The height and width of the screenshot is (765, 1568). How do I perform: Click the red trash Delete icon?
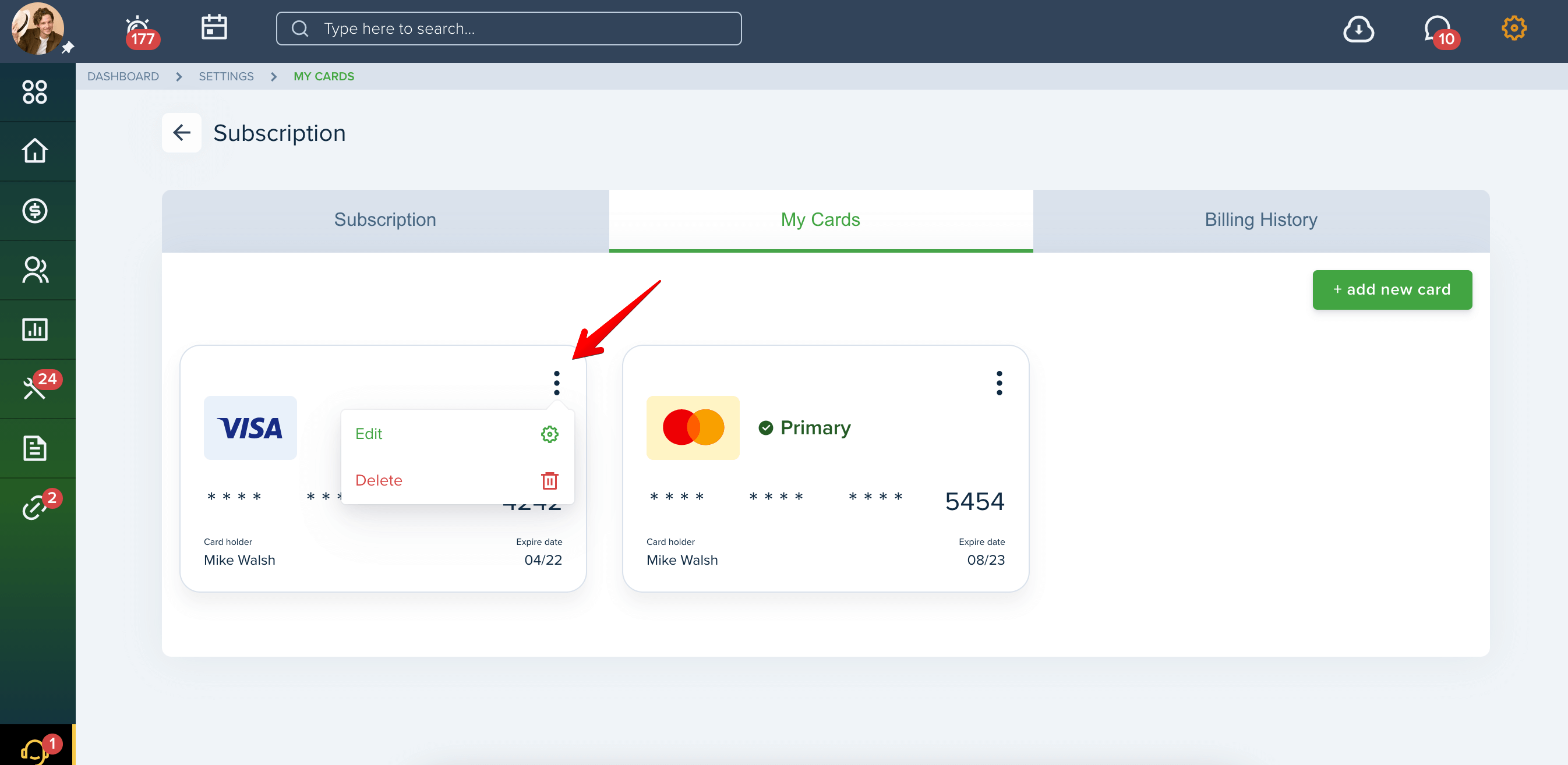550,481
